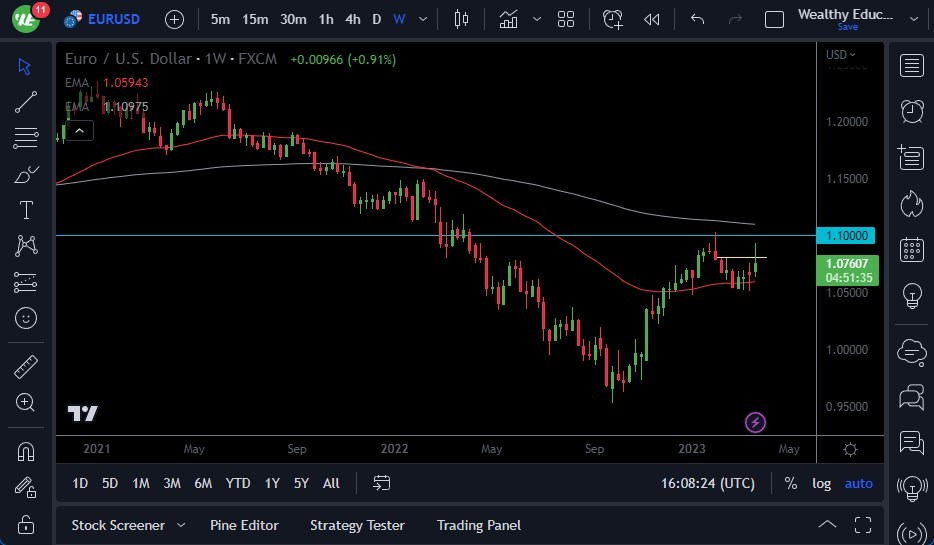Viewport: 934px width, 545px height.
Task: Click the bar replay rewind icon
Action: coord(652,19)
